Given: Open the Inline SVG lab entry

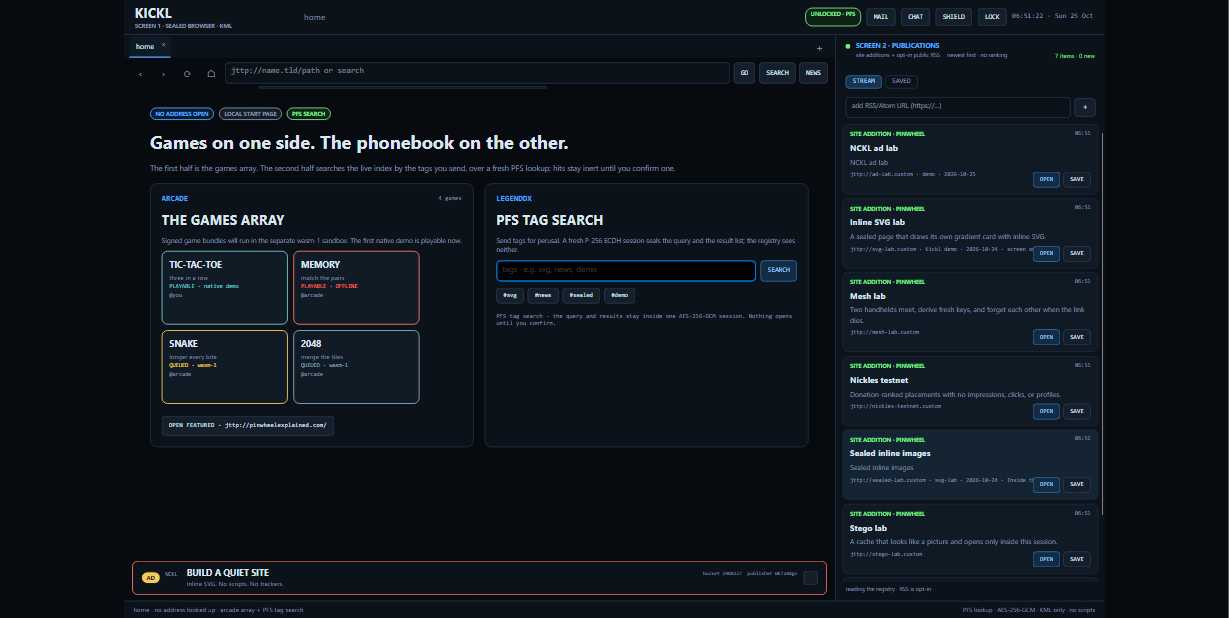Looking at the screenshot, I should [1046, 254].
